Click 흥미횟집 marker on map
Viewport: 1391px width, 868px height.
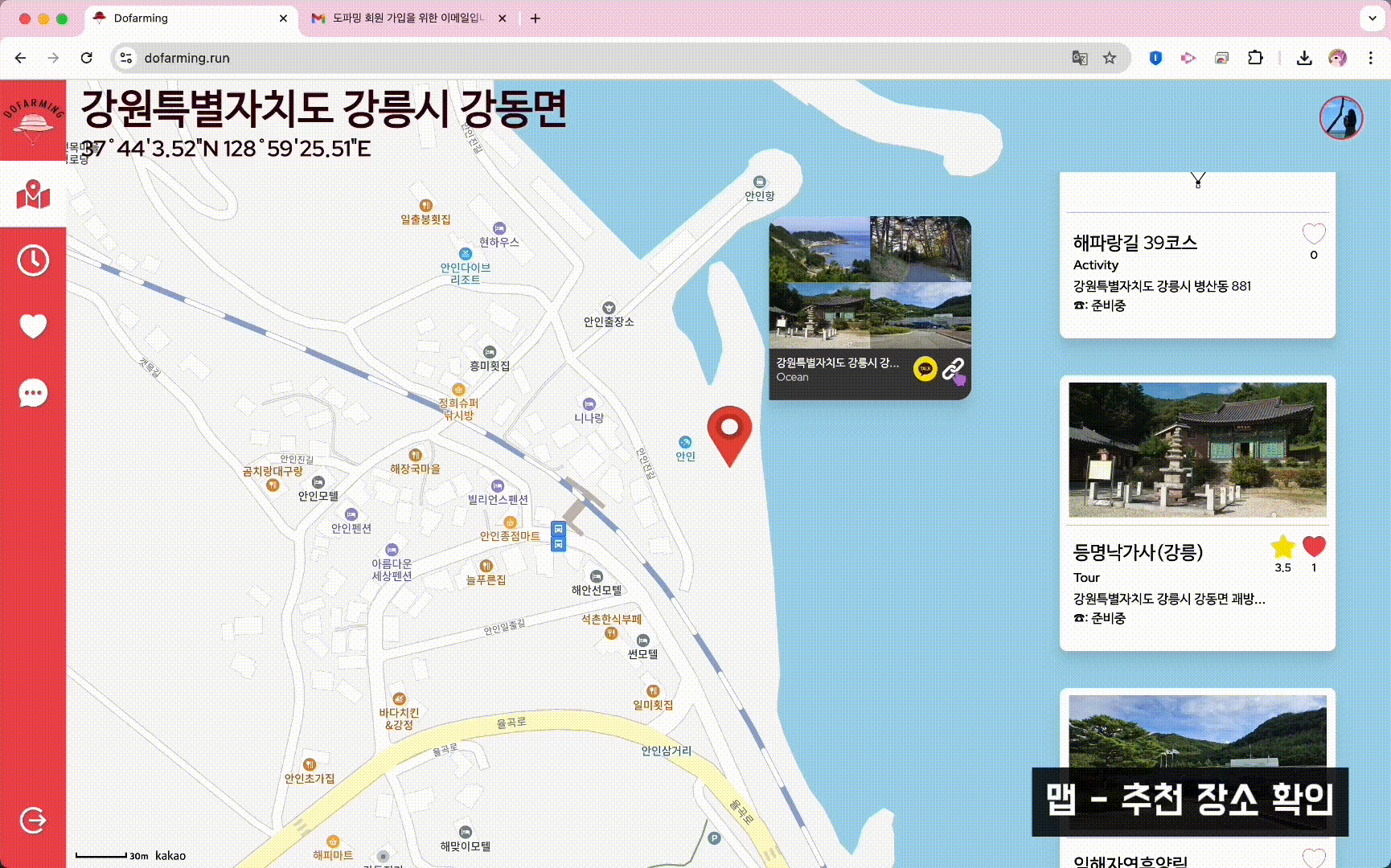click(490, 352)
